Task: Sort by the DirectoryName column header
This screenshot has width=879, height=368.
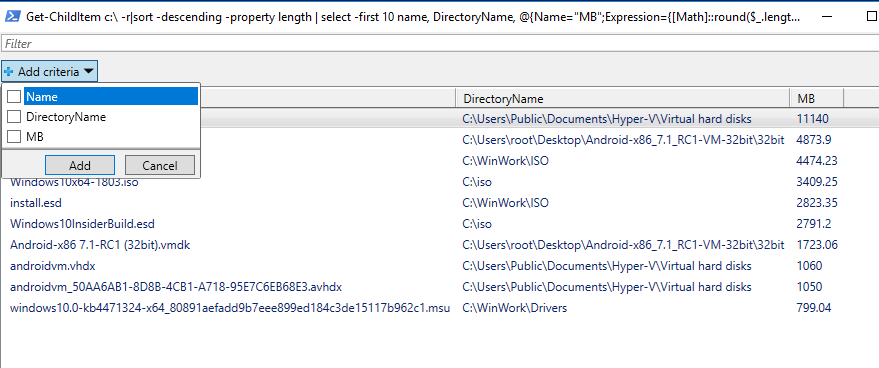Action: [623, 99]
